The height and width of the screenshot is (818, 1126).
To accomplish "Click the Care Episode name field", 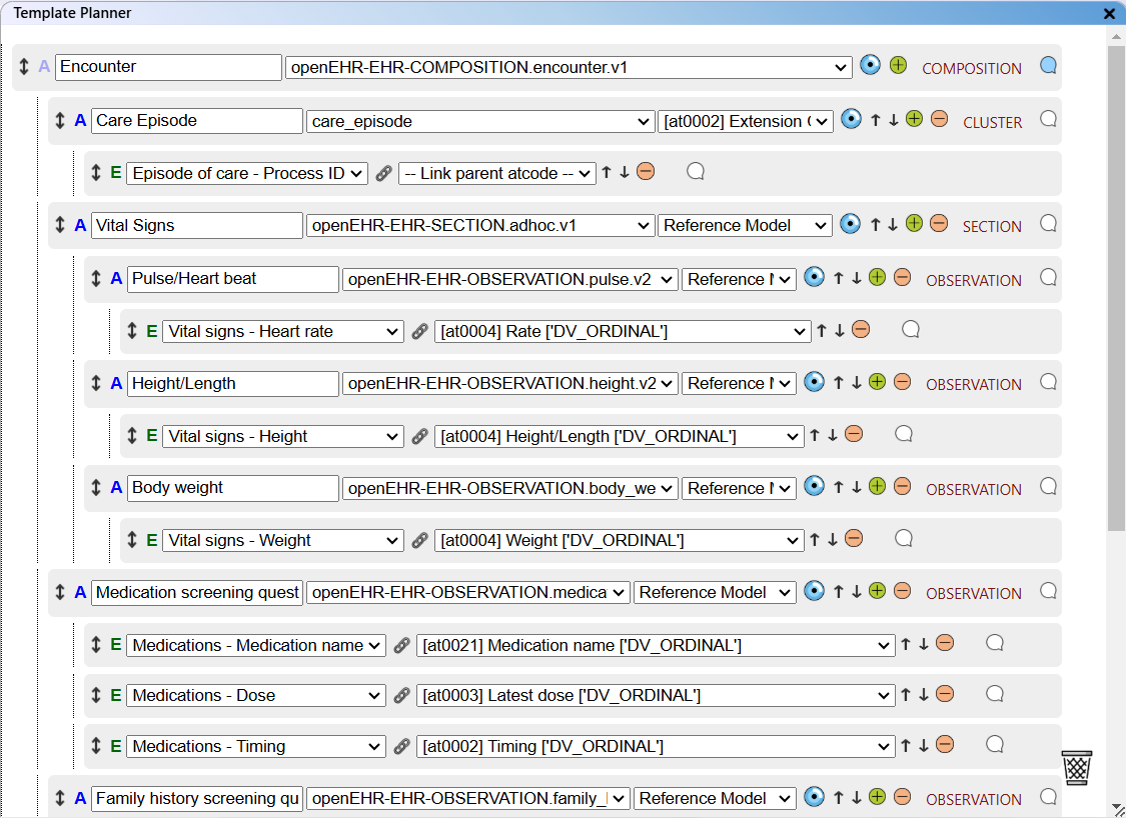I will click(x=198, y=121).
